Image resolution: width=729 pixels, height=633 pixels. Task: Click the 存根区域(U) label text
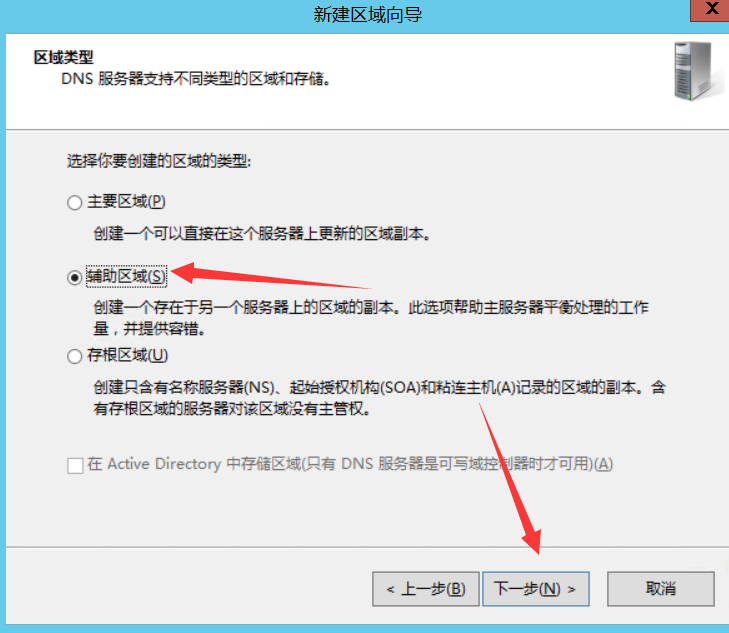[127, 356]
